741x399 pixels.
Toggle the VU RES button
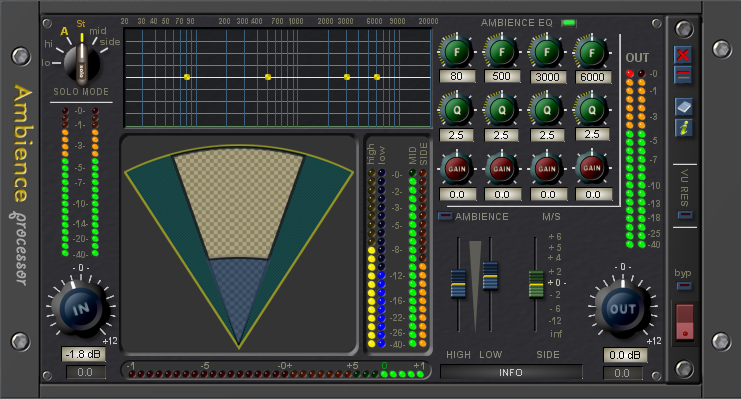[685, 215]
